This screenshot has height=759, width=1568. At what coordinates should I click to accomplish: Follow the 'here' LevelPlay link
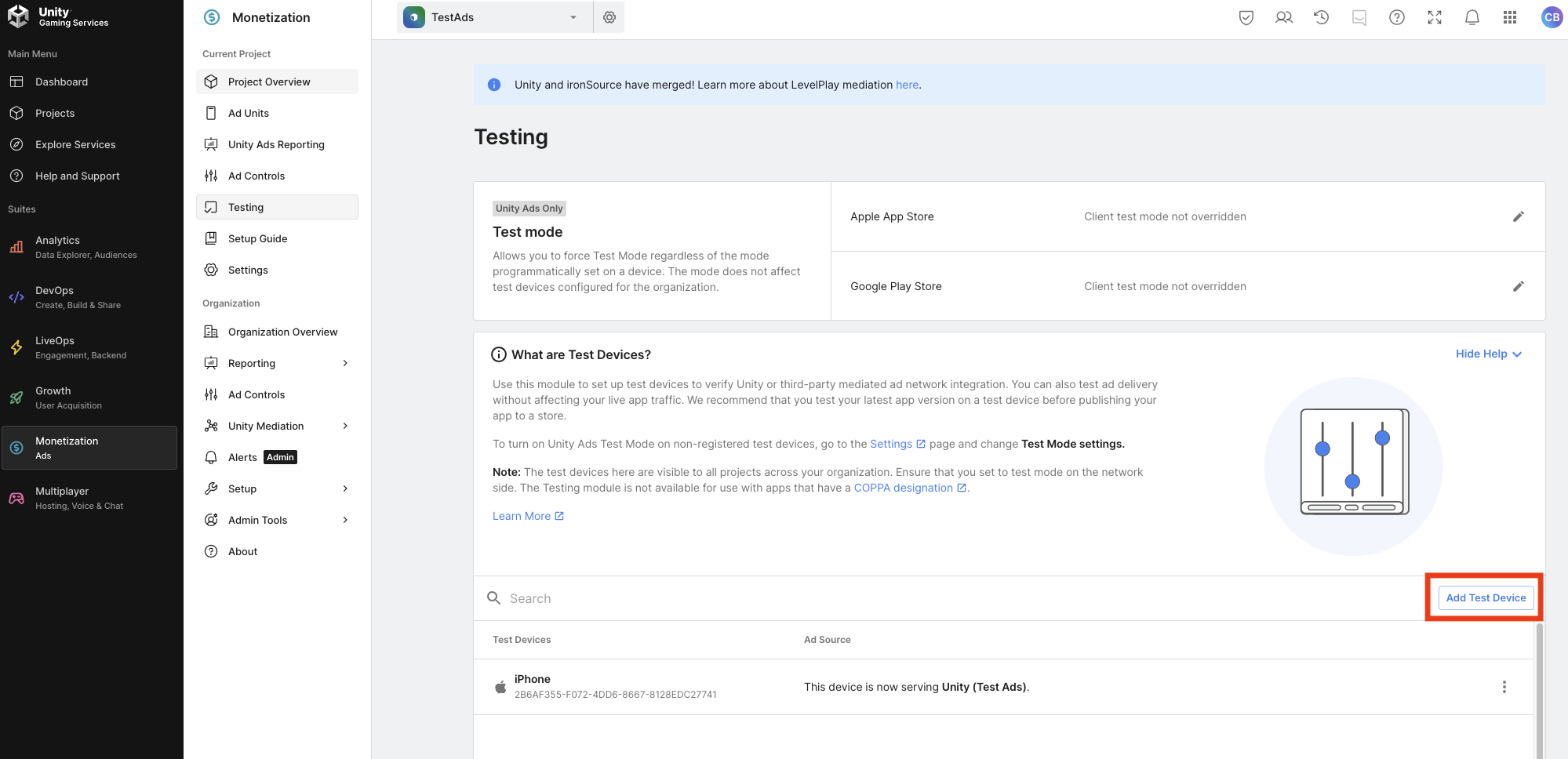pos(907,85)
